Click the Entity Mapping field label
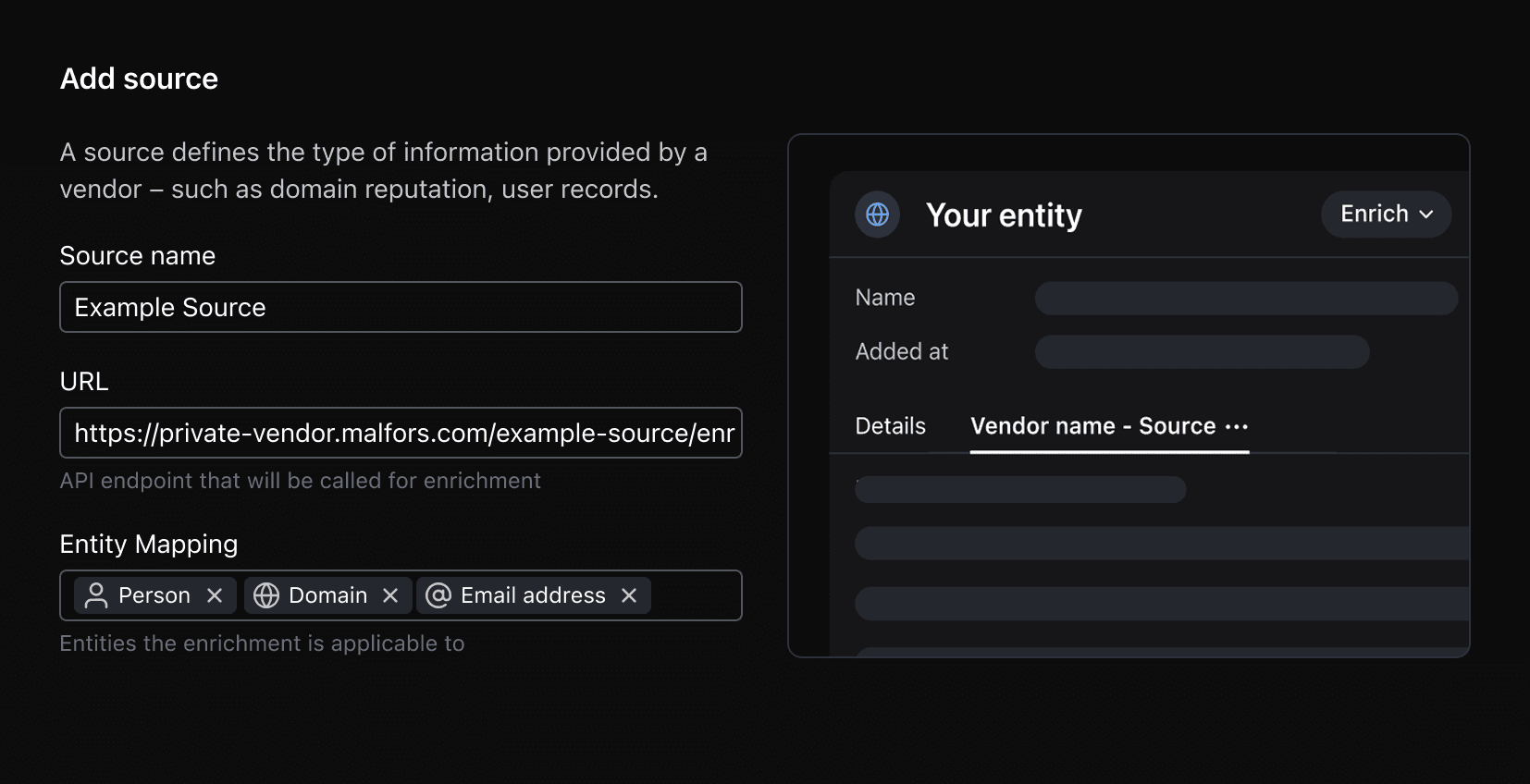 (149, 544)
